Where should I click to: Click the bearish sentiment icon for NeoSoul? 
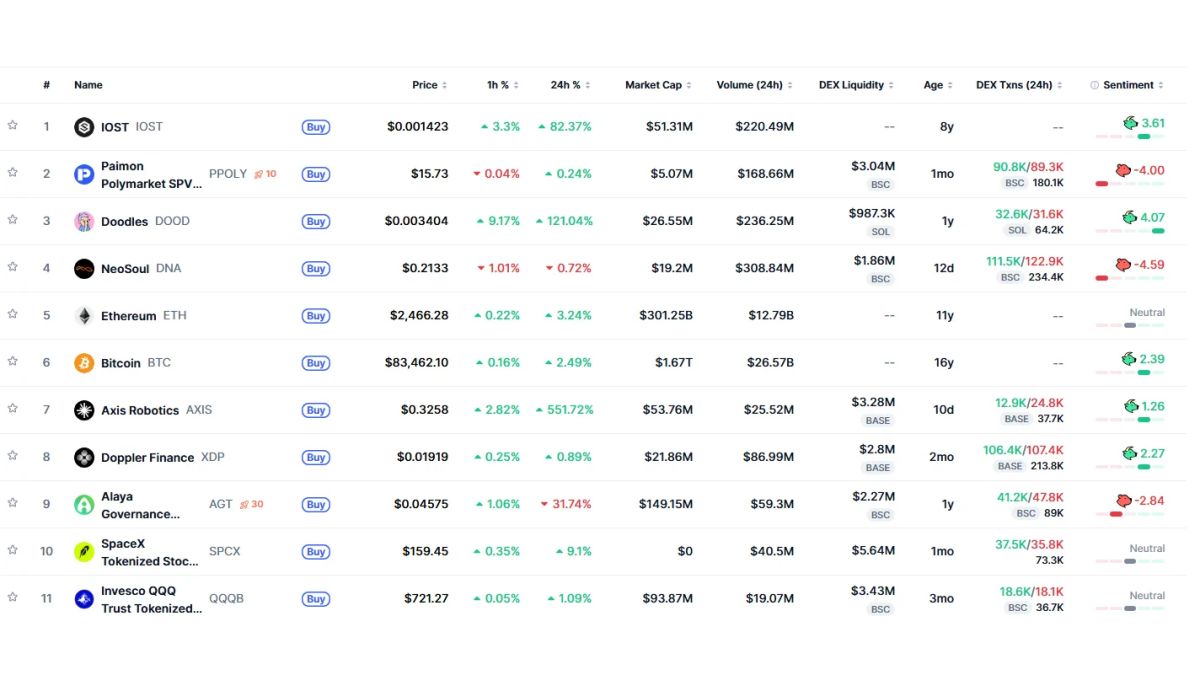click(1123, 265)
